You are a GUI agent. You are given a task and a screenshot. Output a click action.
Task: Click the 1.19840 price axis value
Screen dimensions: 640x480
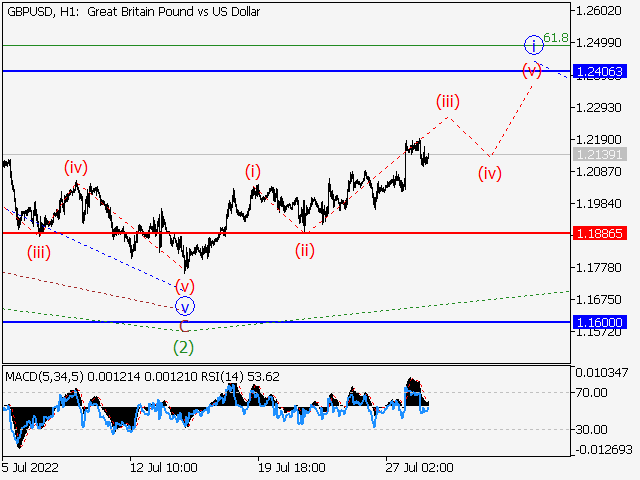[599, 203]
